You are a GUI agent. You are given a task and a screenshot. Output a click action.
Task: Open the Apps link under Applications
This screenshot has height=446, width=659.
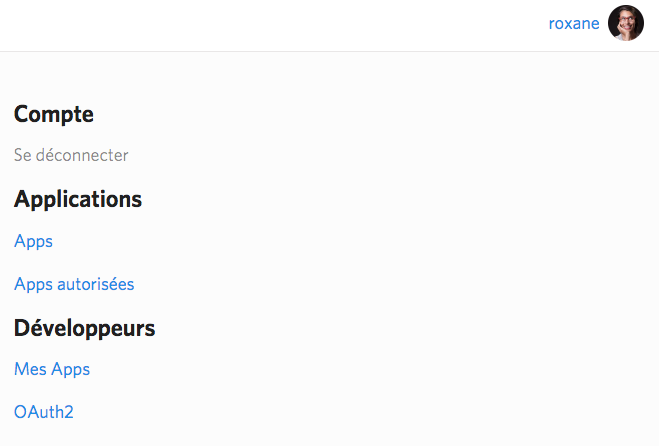33,241
